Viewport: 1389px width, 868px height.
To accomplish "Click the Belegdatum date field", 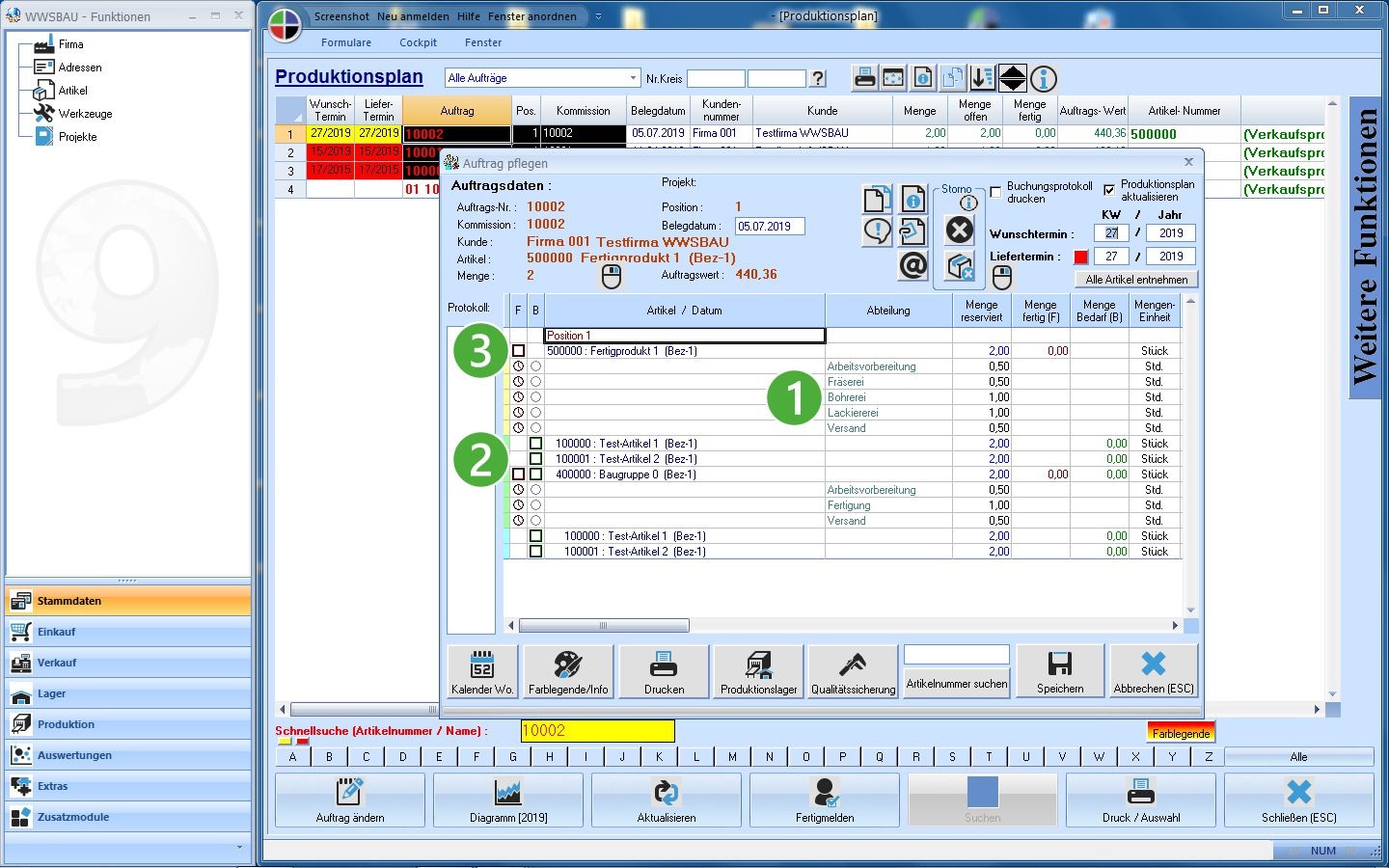I will click(770, 227).
